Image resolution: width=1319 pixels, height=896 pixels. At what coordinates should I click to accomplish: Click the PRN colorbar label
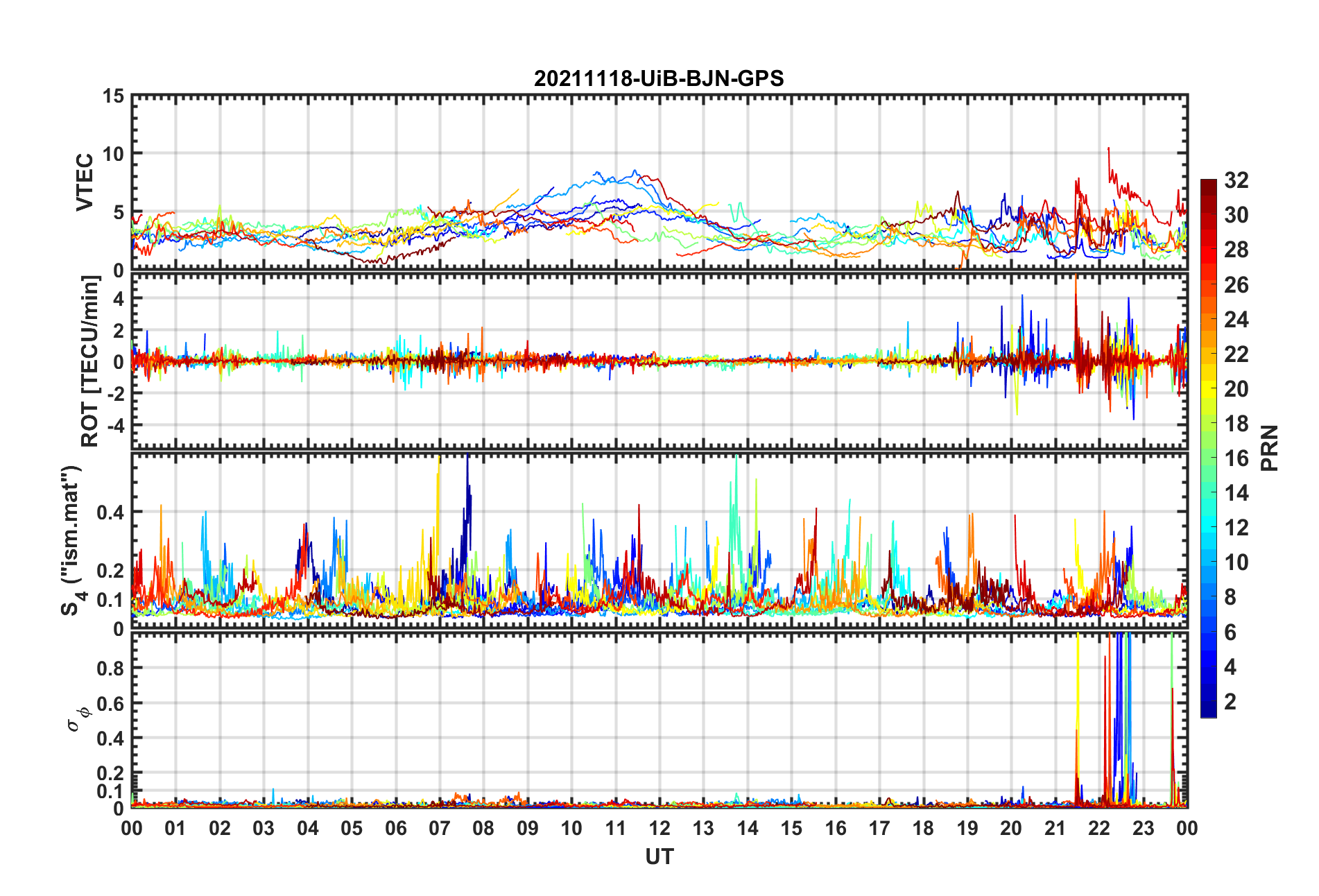(x=1269, y=448)
